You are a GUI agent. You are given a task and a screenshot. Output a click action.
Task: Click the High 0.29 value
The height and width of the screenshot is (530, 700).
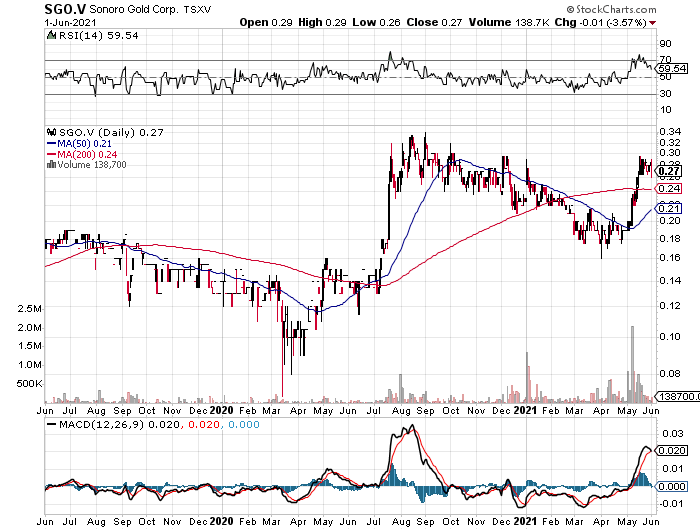pyautogui.click(x=322, y=22)
